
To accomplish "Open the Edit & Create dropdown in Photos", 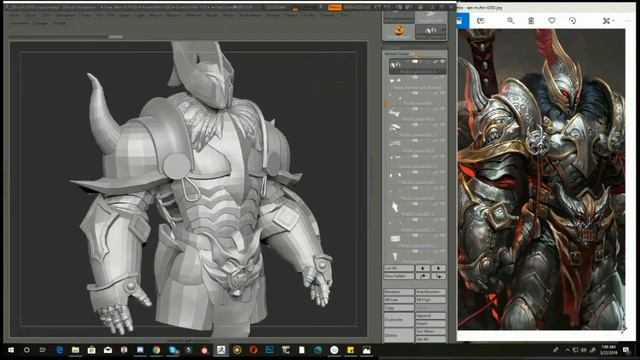I will [x=608, y=20].
